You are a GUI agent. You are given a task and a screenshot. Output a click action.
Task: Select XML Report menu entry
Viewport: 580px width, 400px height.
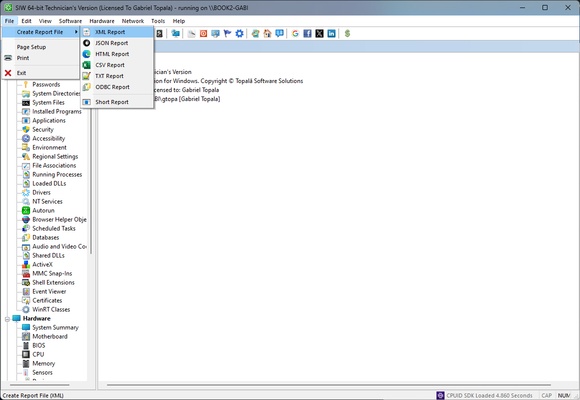(x=117, y=32)
